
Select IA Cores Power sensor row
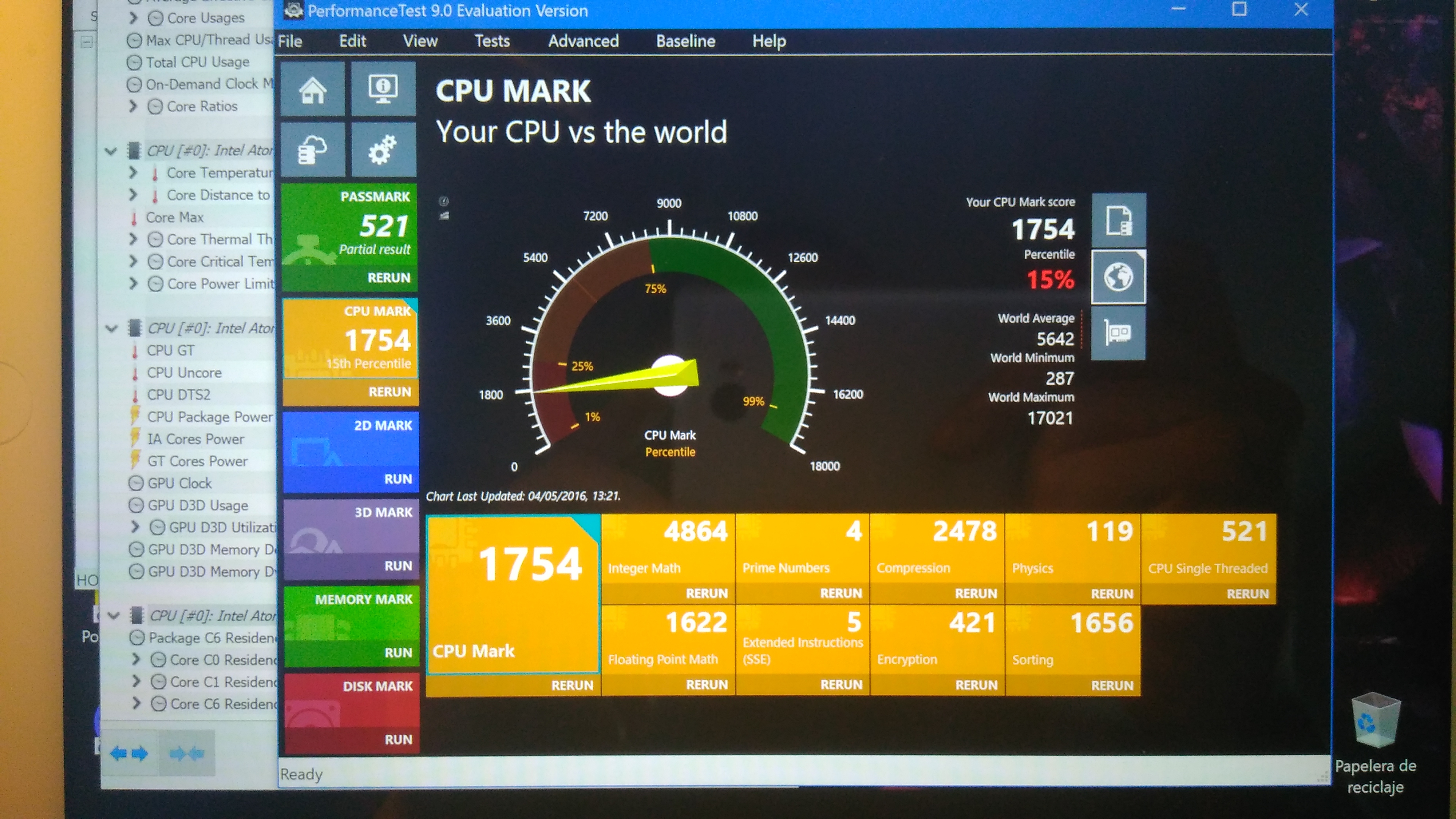coord(196,439)
